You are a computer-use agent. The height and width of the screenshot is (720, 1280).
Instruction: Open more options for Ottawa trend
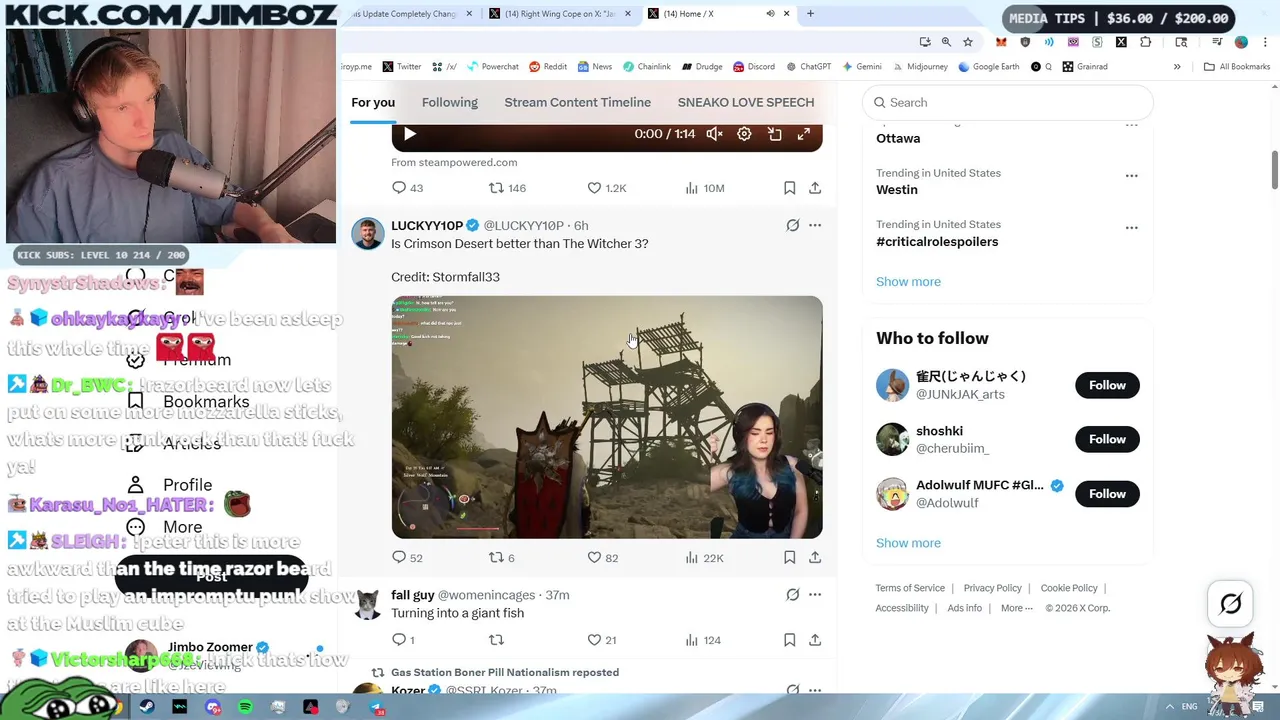click(x=1131, y=125)
